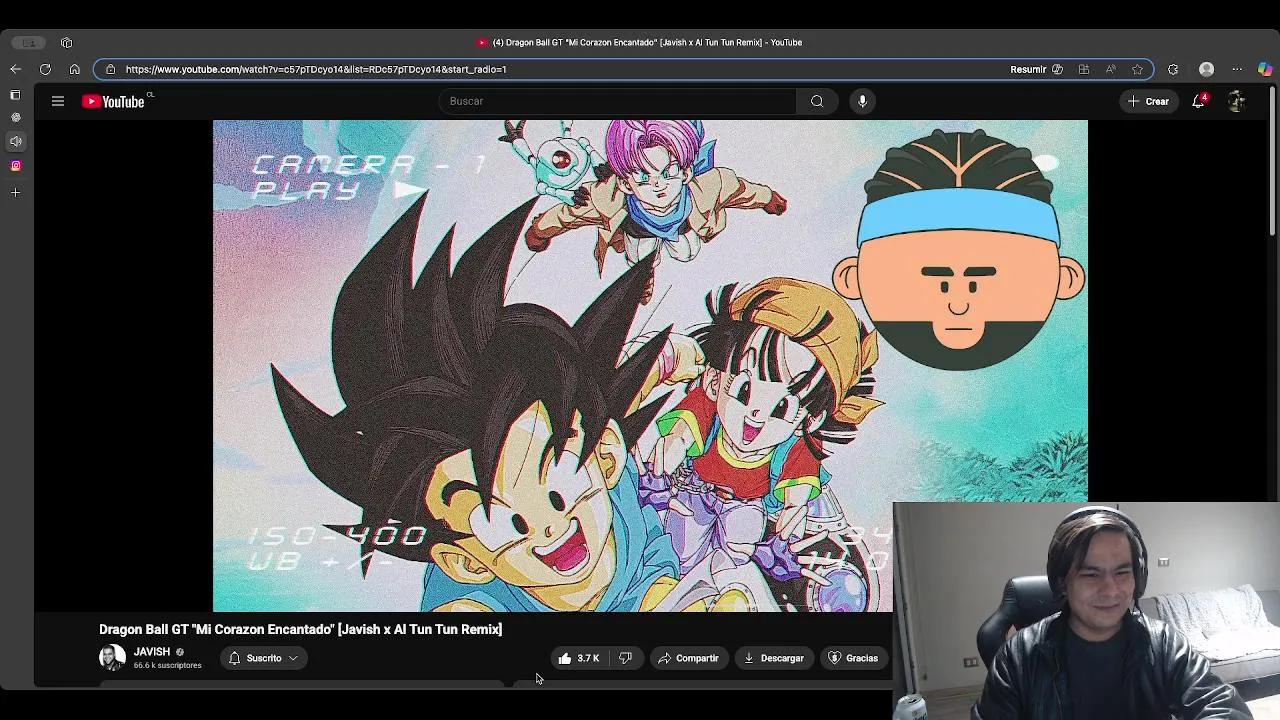1280x720 pixels.
Task: Select the URL in address bar
Action: point(316,69)
